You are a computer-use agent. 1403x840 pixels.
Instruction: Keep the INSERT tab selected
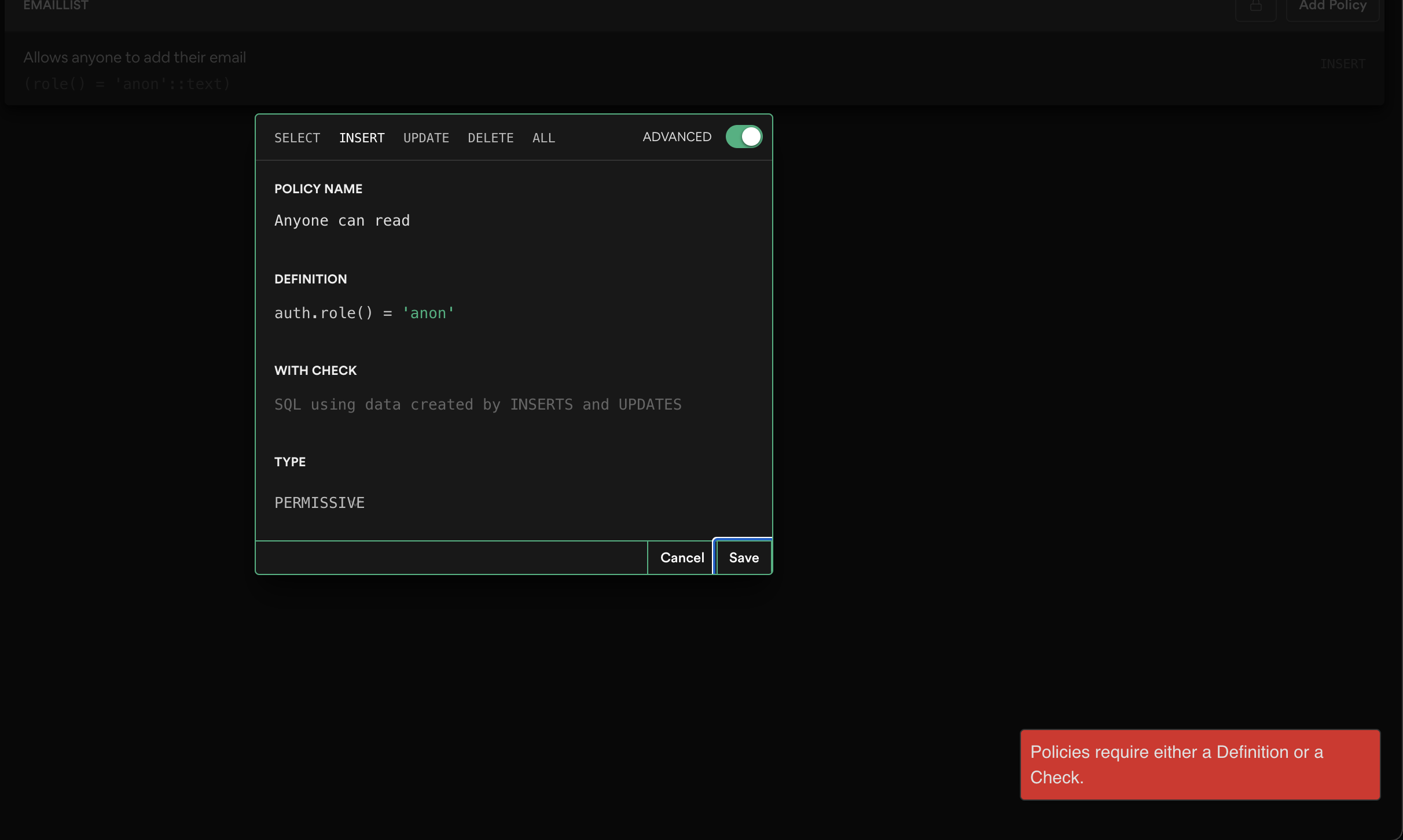click(x=362, y=138)
